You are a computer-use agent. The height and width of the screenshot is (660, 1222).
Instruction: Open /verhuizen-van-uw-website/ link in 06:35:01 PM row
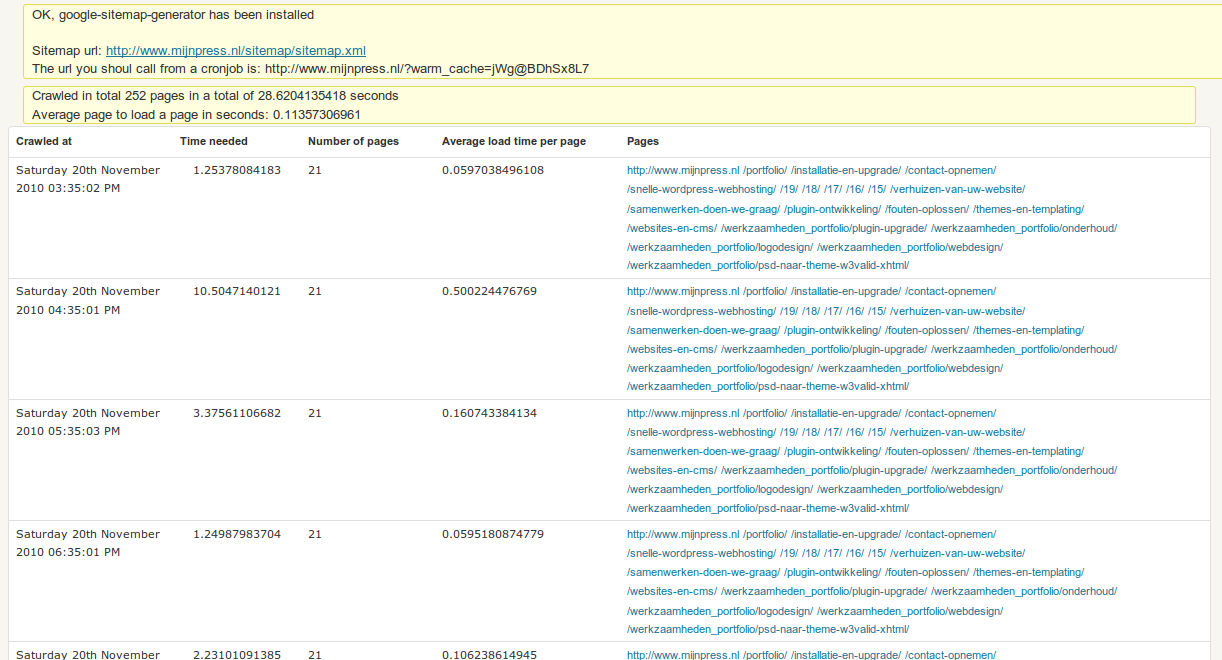(x=957, y=553)
